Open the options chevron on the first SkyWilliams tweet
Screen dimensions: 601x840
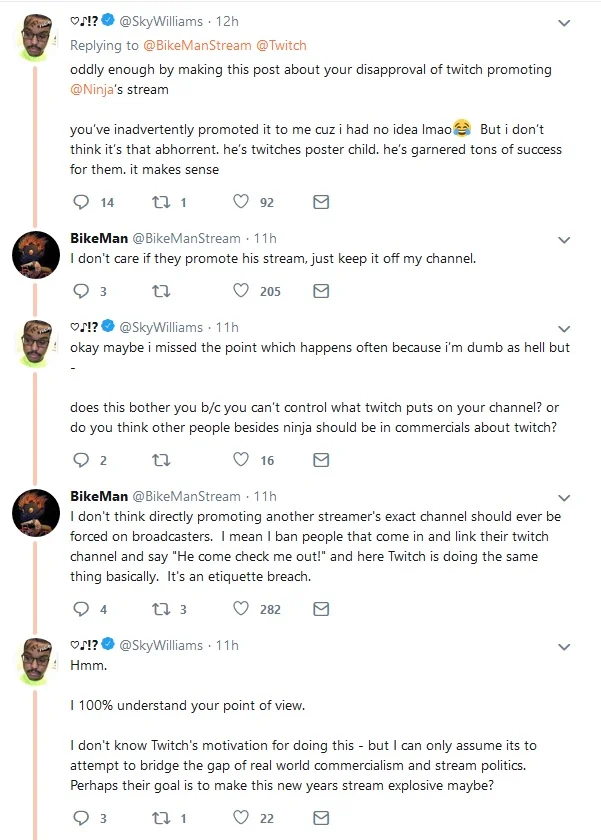(x=564, y=23)
